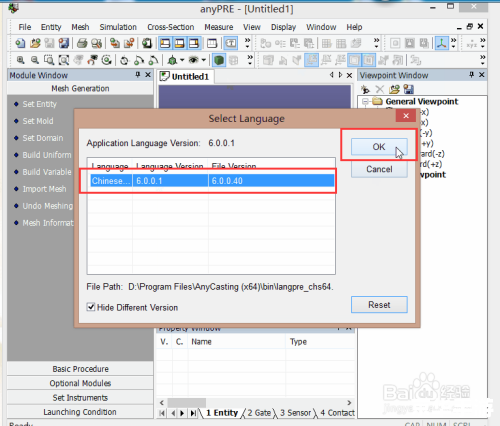Image resolution: width=500 pixels, height=426 pixels.
Task: Click the add new viewpoint icon
Action: click(x=365, y=89)
